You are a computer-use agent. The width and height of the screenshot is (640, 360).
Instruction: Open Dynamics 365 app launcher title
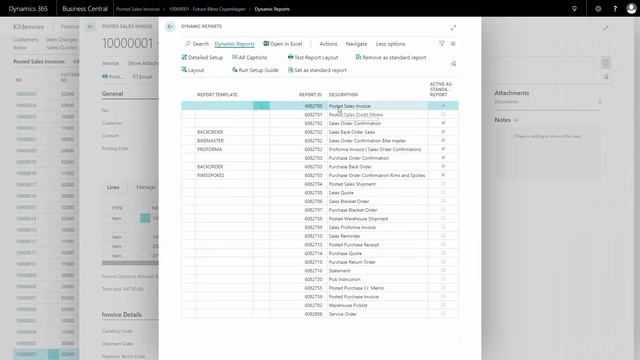click(28, 9)
